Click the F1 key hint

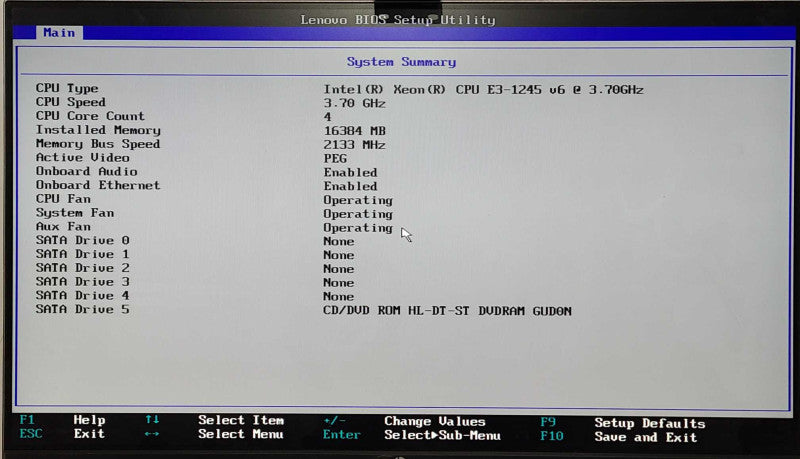click(27, 420)
